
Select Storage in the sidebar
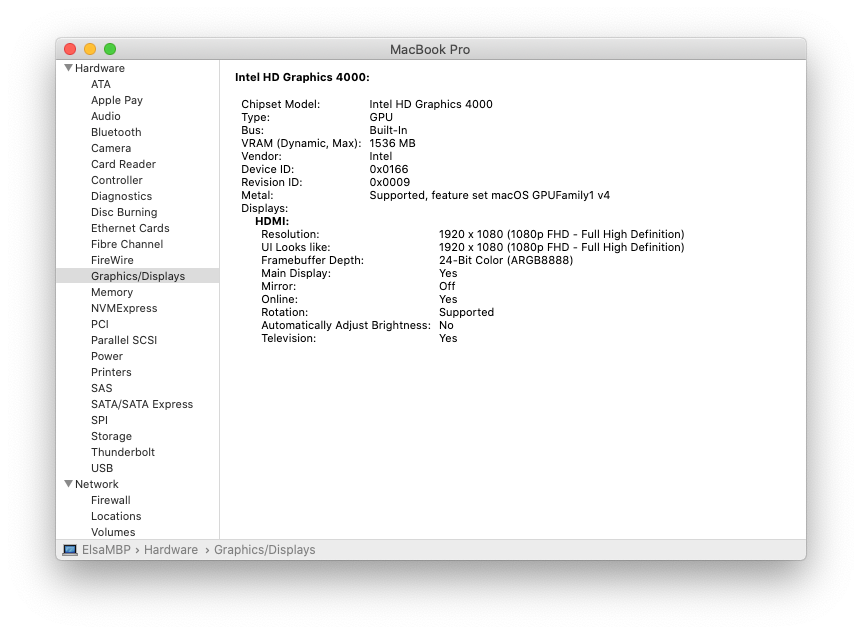[x=111, y=435]
